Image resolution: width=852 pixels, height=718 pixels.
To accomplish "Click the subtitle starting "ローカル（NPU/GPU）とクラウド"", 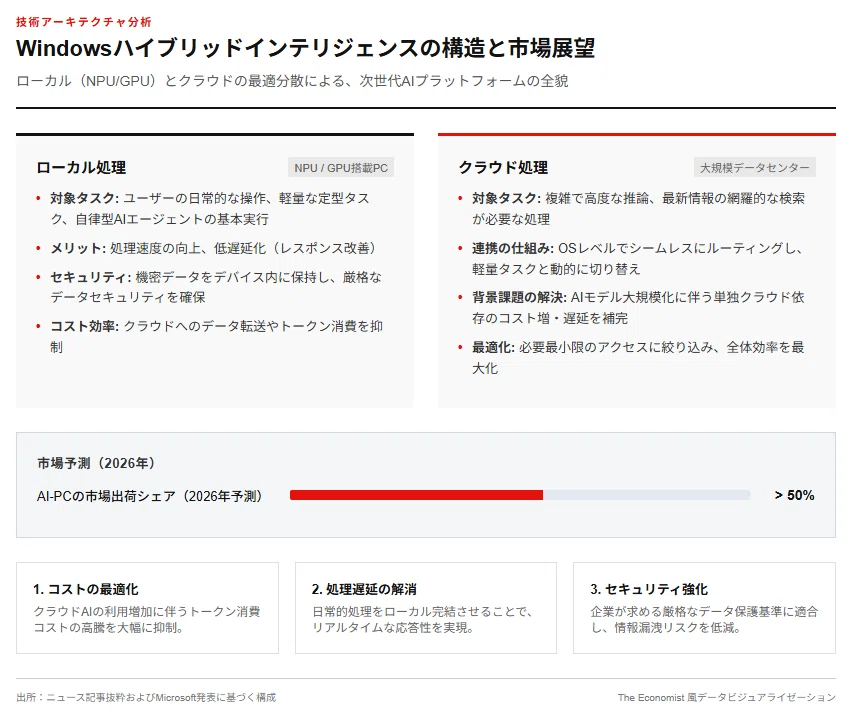I will coord(292,81).
